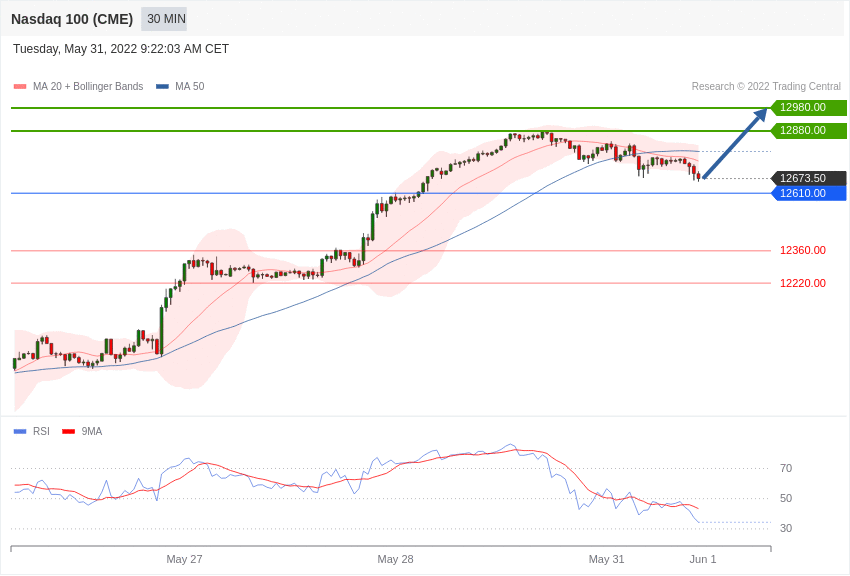The image size is (850, 576).
Task: Toggle the MA 20 + Bollinger Bands legend label
Action: [x=88, y=87]
